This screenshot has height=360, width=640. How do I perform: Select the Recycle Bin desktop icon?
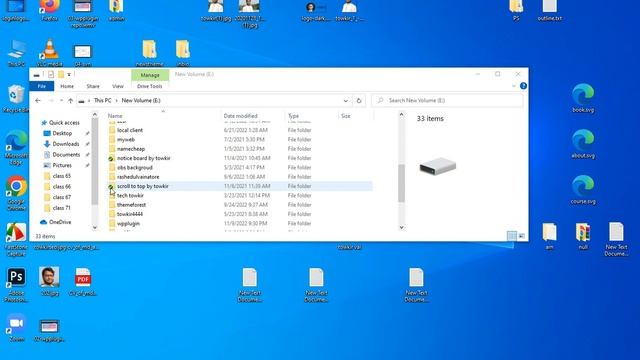point(16,99)
